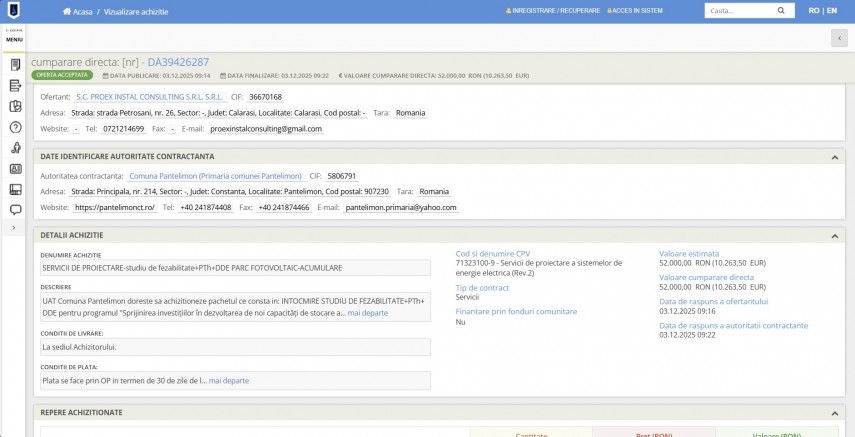
Task: Expand the left sidebar menu arrow
Action: pyautogui.click(x=14, y=229)
